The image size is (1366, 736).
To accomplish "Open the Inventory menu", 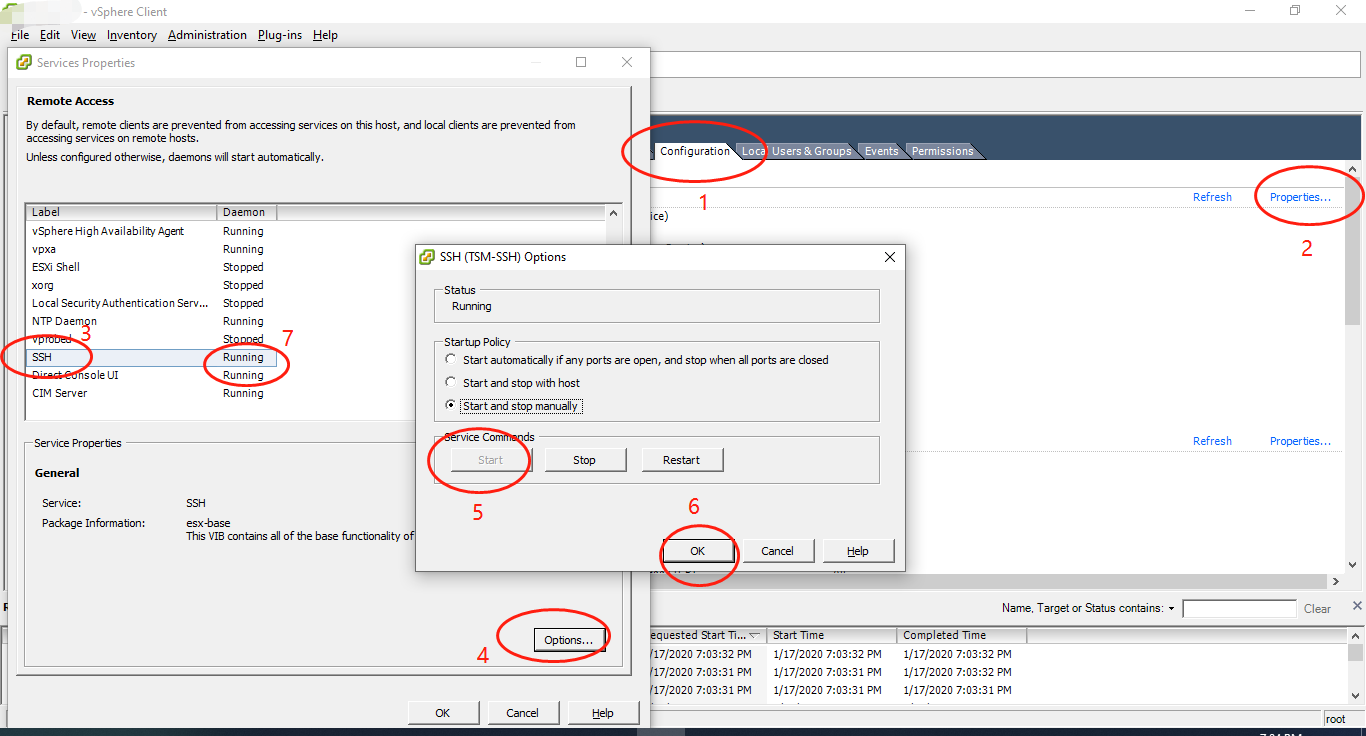I will point(132,35).
